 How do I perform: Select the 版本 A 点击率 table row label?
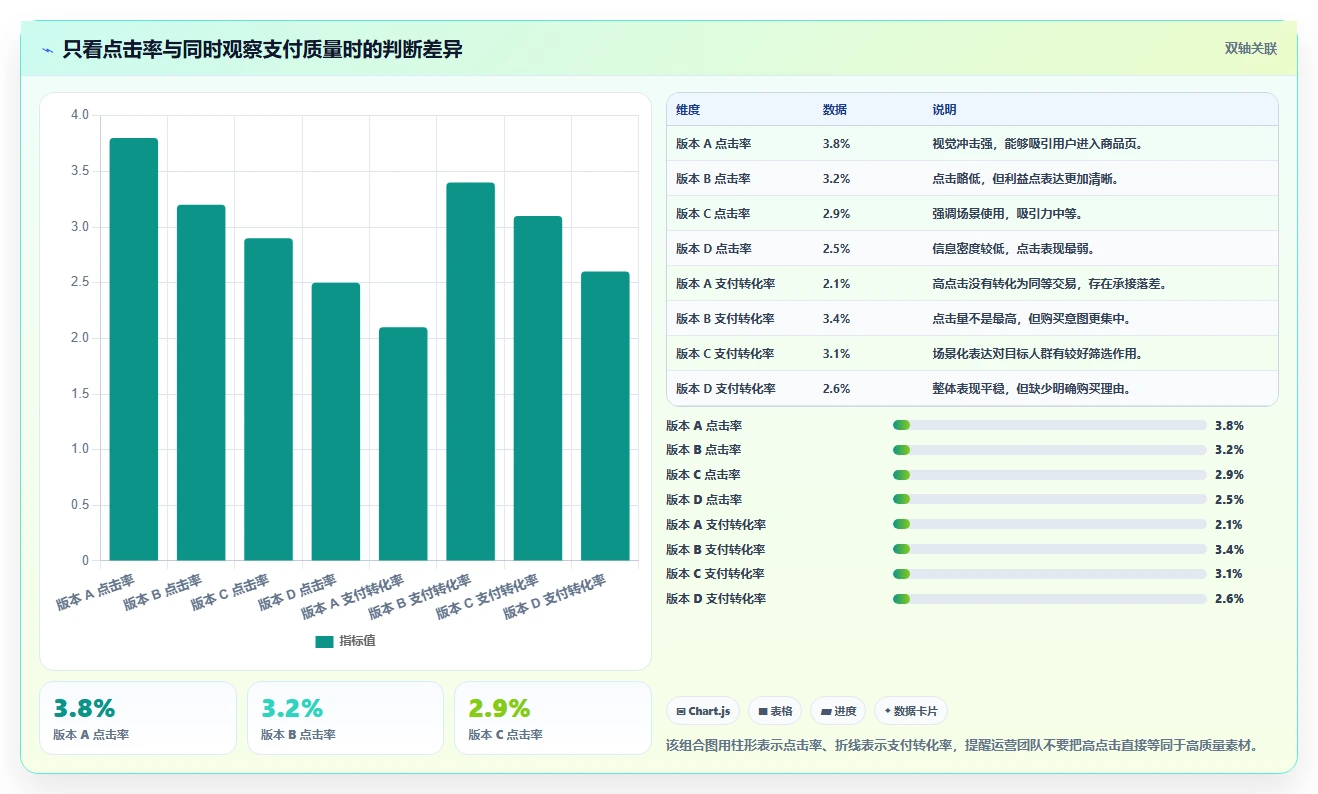tap(713, 144)
